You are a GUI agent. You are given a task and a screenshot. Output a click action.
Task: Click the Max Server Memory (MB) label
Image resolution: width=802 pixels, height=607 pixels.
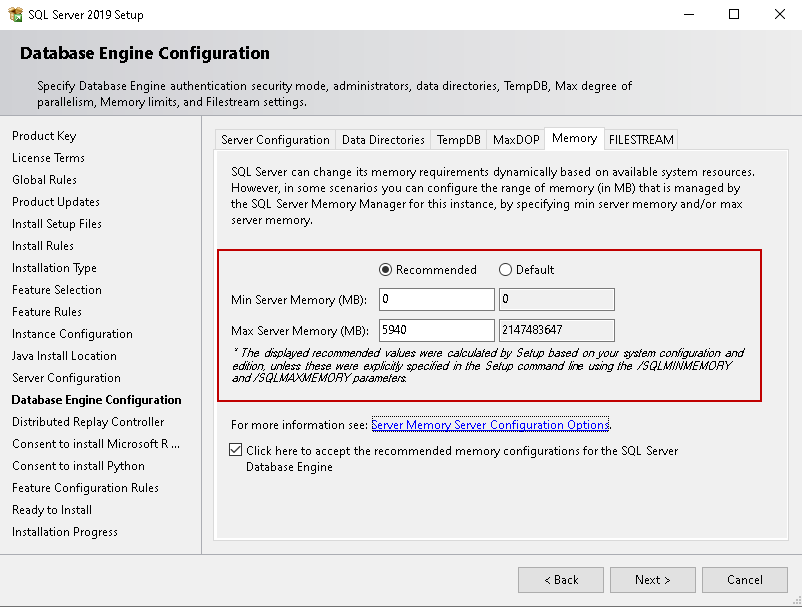pyautogui.click(x=300, y=331)
